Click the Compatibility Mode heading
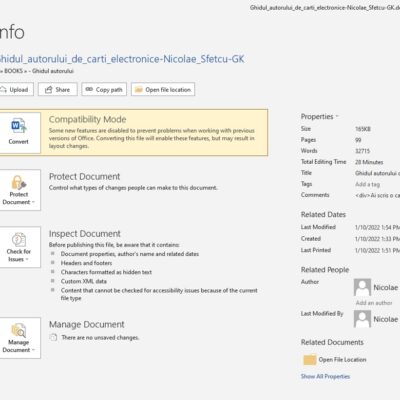Screen dimensions: 400x400 pyautogui.click(x=87, y=119)
